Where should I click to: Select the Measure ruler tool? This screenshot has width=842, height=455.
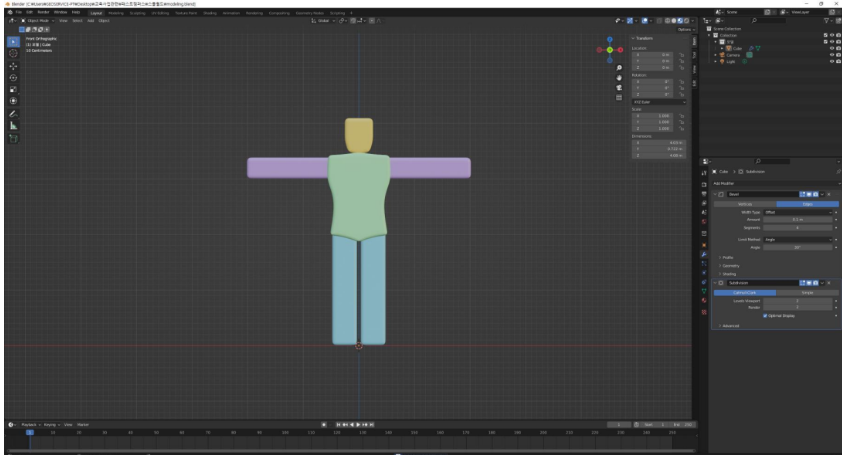13,126
